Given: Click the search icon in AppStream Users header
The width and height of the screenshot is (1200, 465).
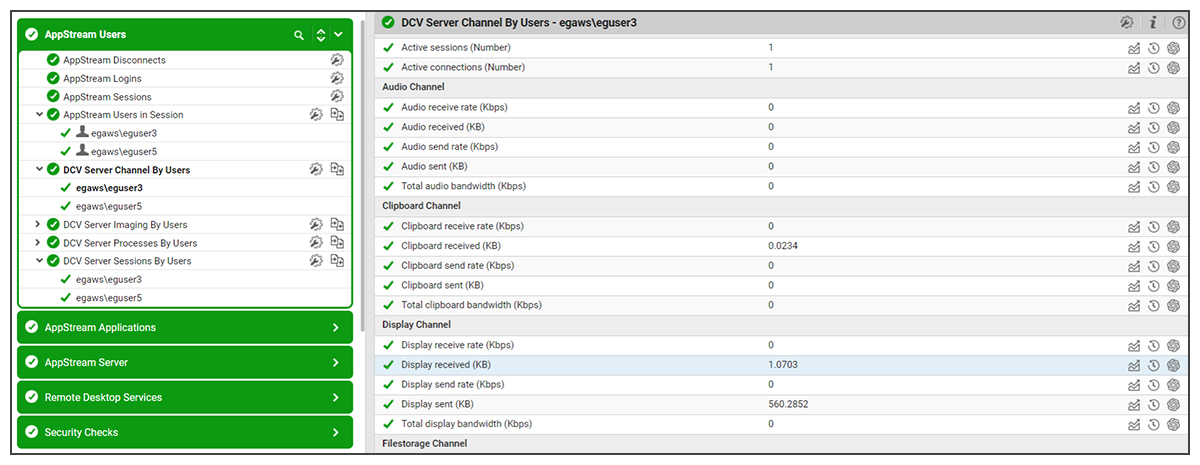Looking at the screenshot, I should pos(298,35).
